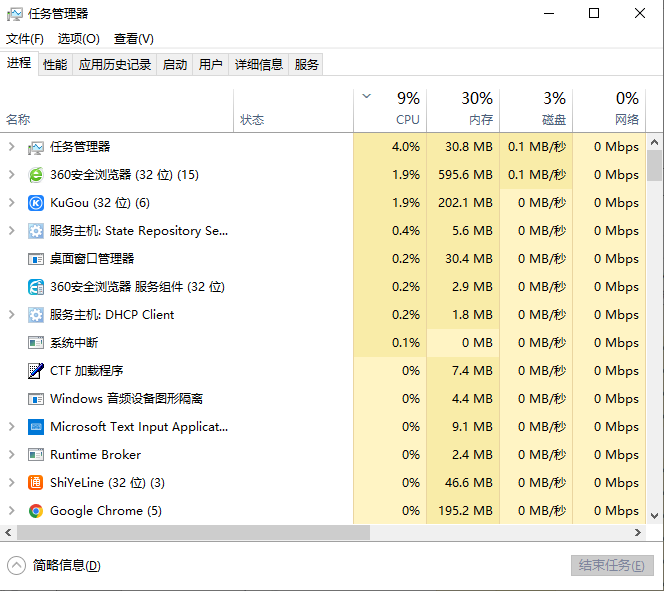664x591 pixels.
Task: Switch to the 性能 tab
Action: pos(55,65)
